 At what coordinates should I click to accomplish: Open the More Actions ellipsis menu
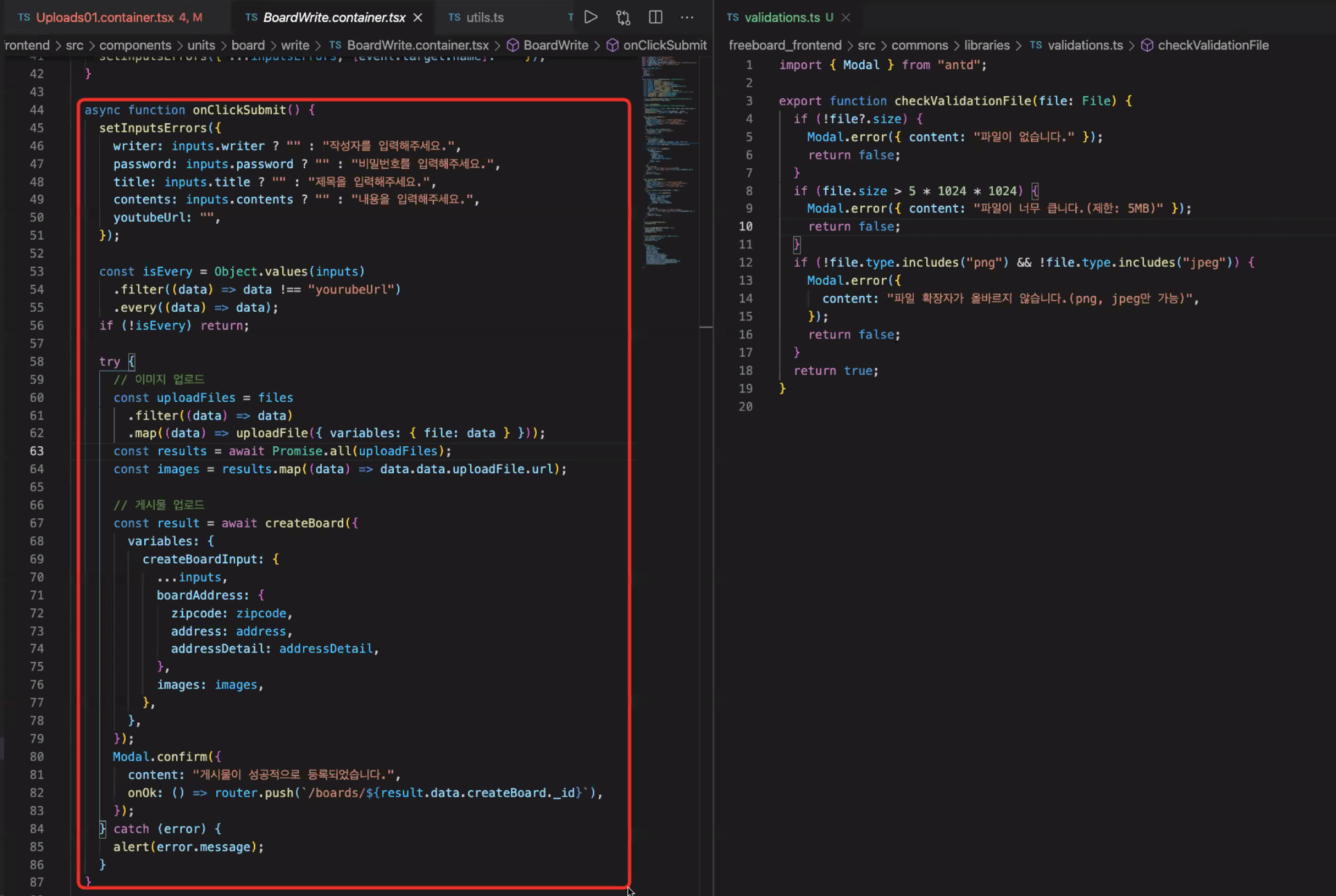click(x=687, y=17)
